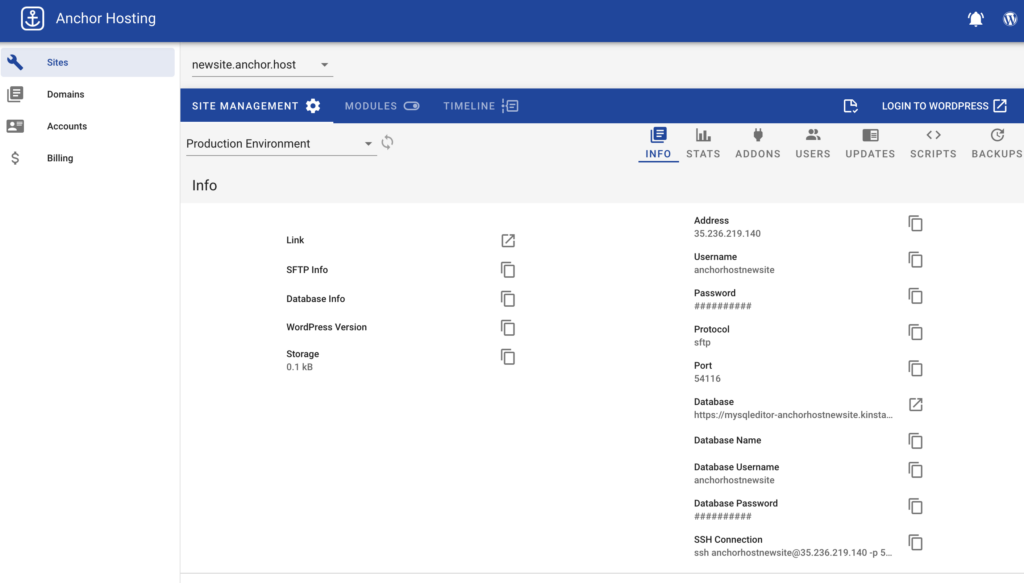Screen dimensions: 1024x583
Task: Click the 'Anchor Hosting' title text
Action: 106,18
